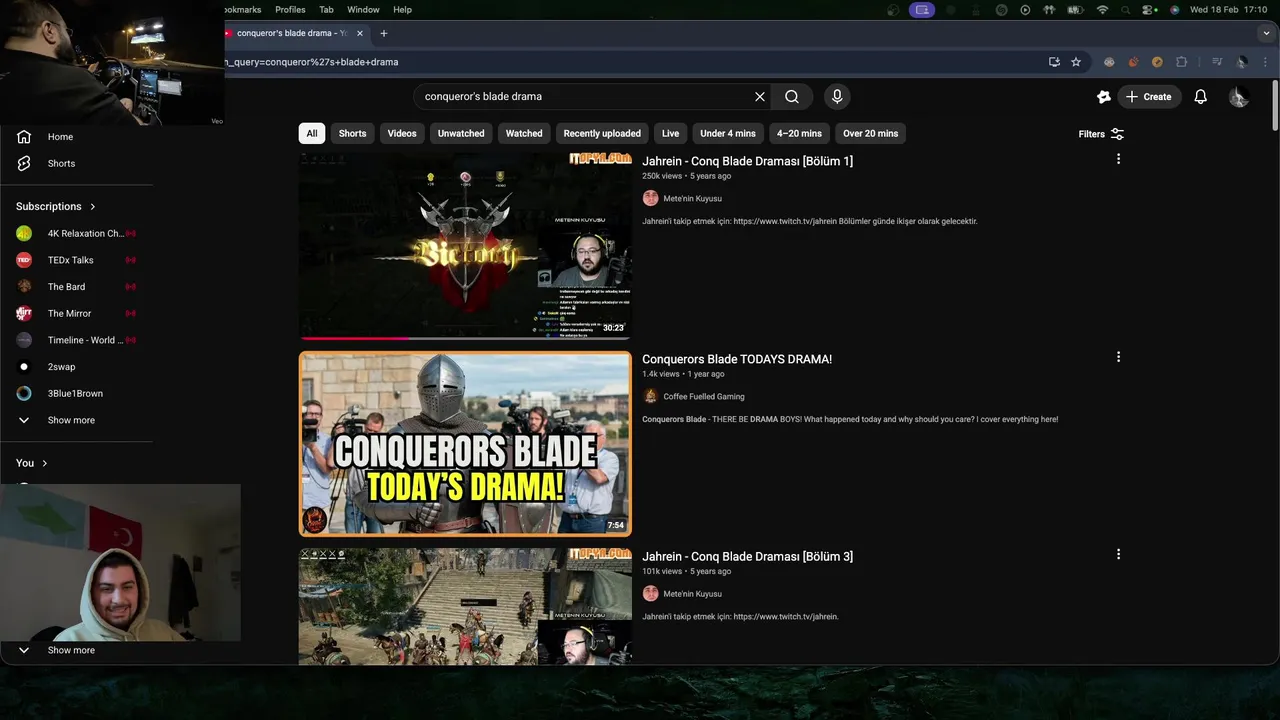The height and width of the screenshot is (720, 1280).
Task: Open Chrome tab search dropdown arrow
Action: (1266, 33)
